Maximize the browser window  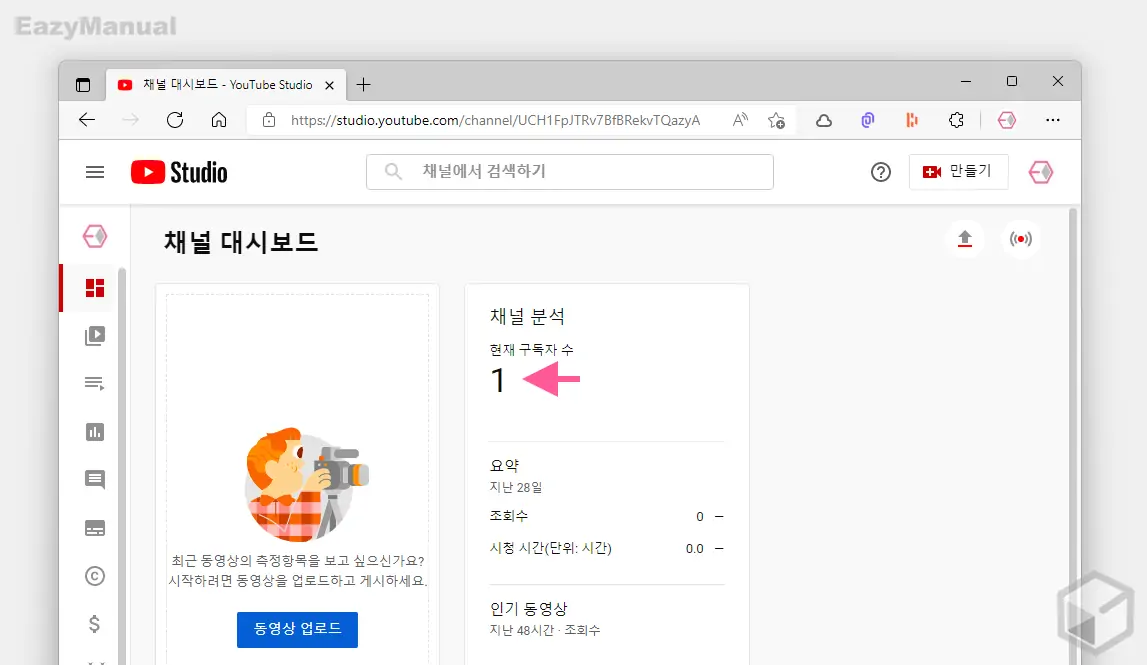[x=1012, y=81]
